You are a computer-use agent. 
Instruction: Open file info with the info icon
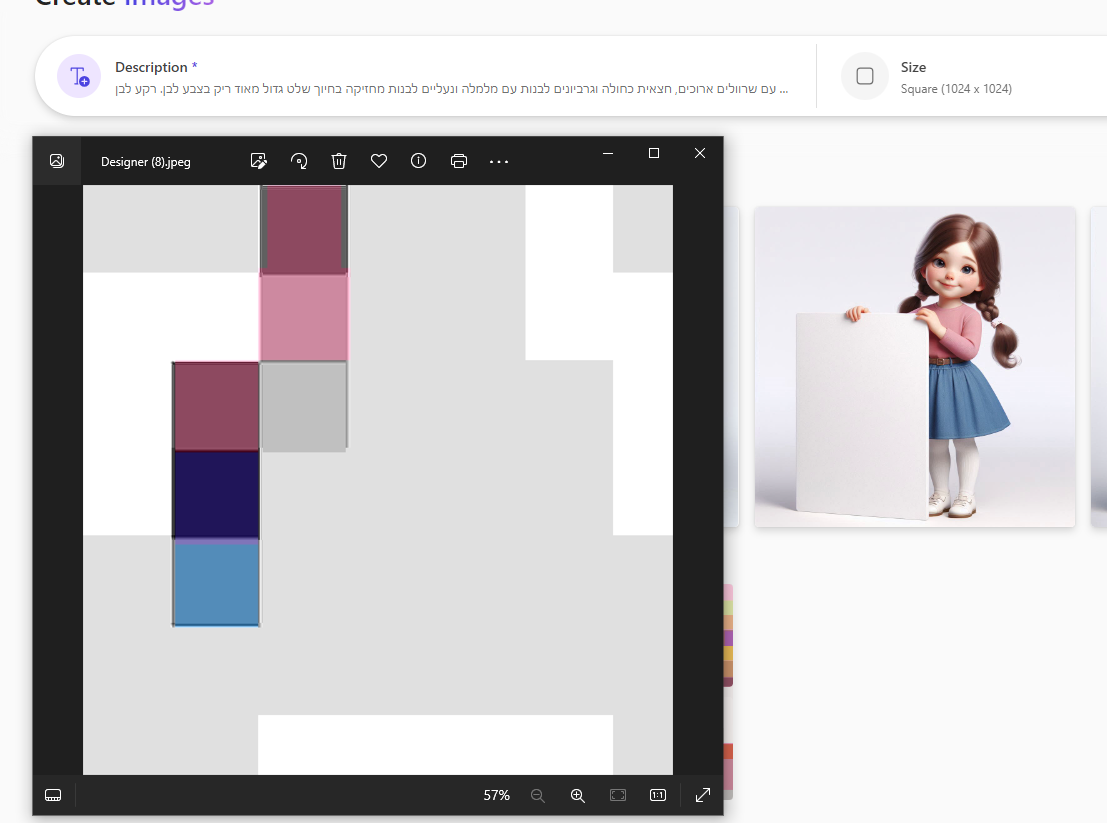coord(419,161)
